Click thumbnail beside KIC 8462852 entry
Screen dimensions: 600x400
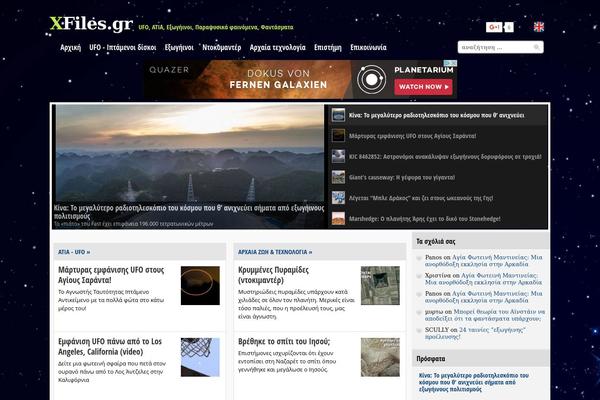point(338,156)
